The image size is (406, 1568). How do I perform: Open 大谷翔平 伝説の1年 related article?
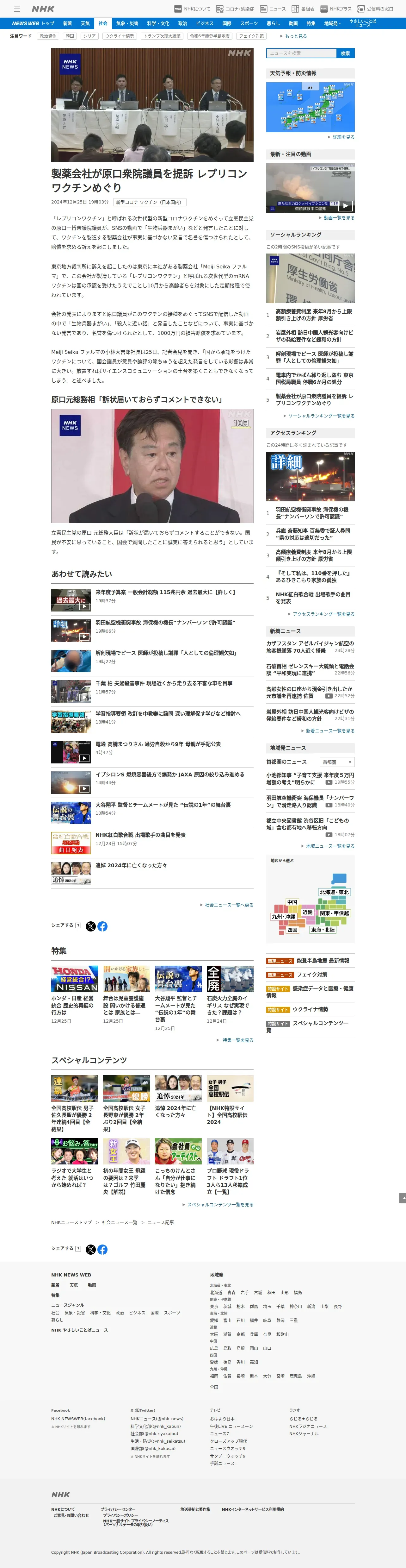point(163,805)
